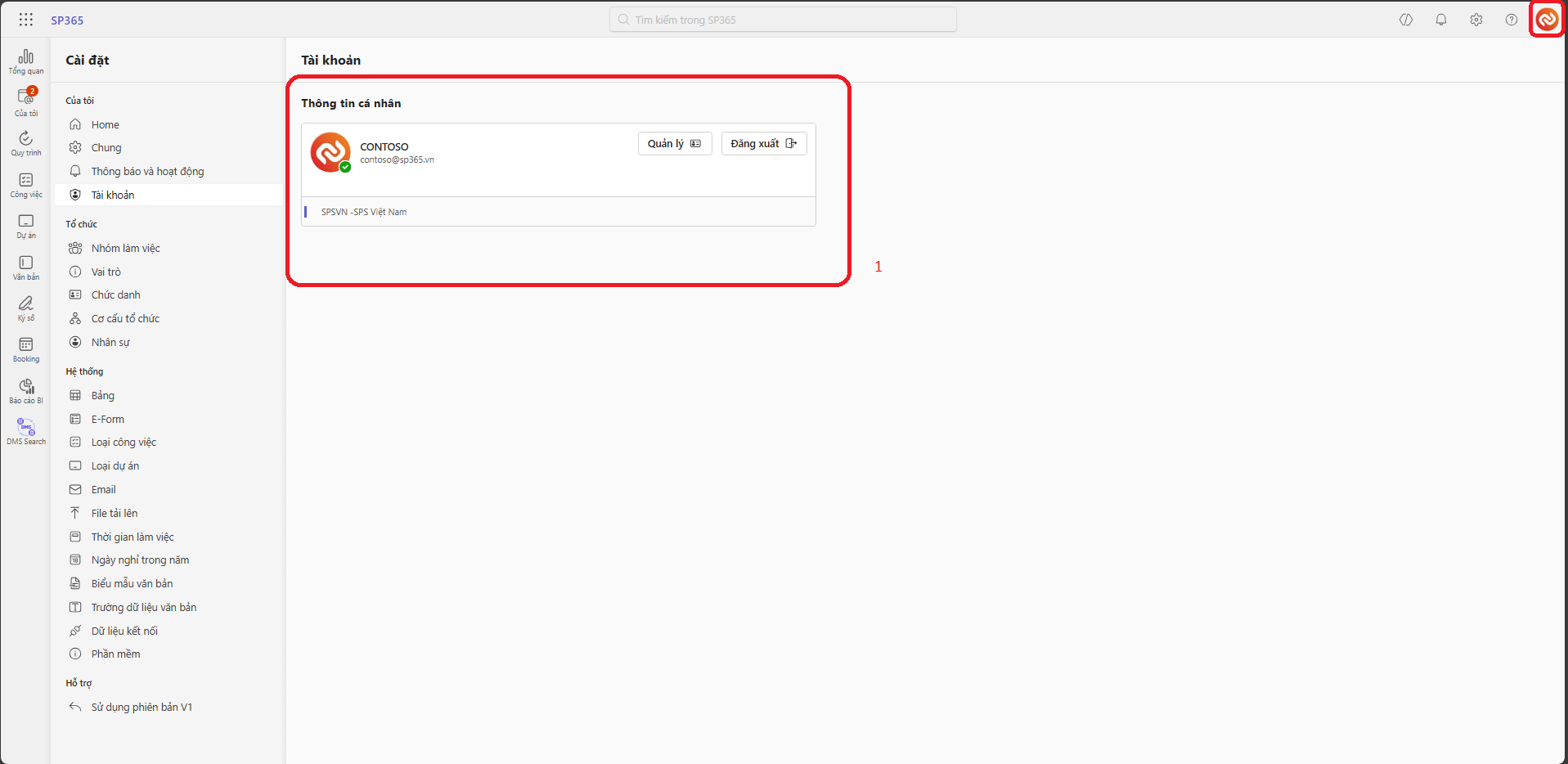Launch DMS Search from sidebar
The image size is (1568, 764).
(26, 432)
